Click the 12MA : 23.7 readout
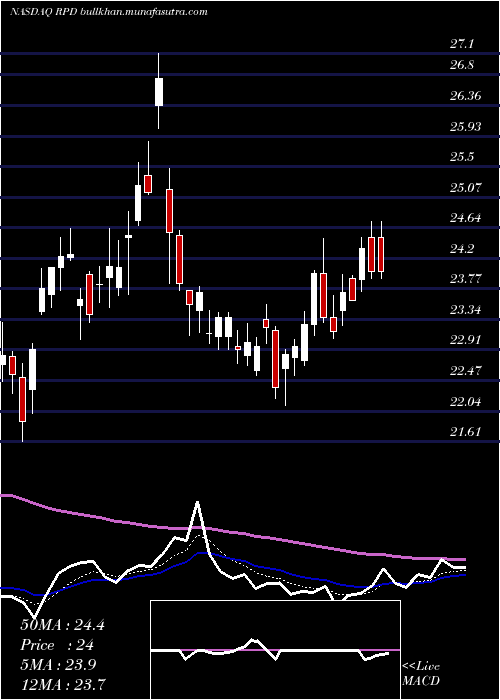 pyautogui.click(x=62, y=684)
